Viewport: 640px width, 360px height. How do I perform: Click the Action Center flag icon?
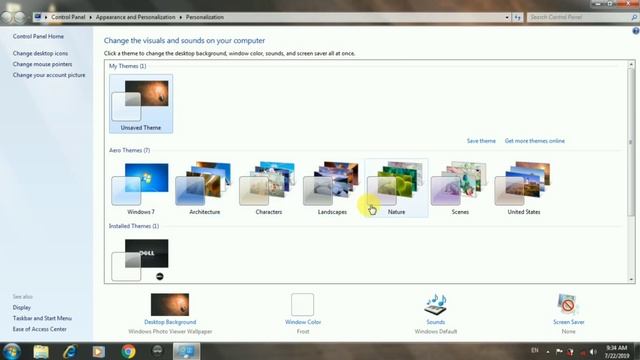pos(559,351)
